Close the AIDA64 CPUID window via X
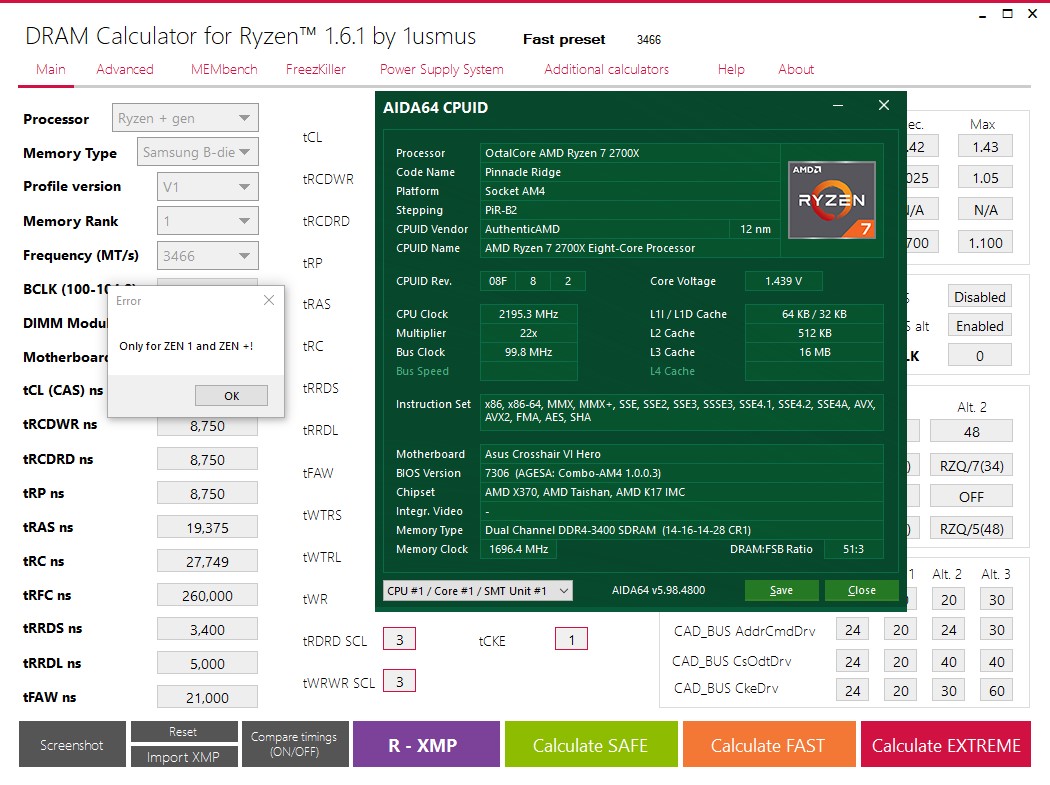 coord(884,105)
